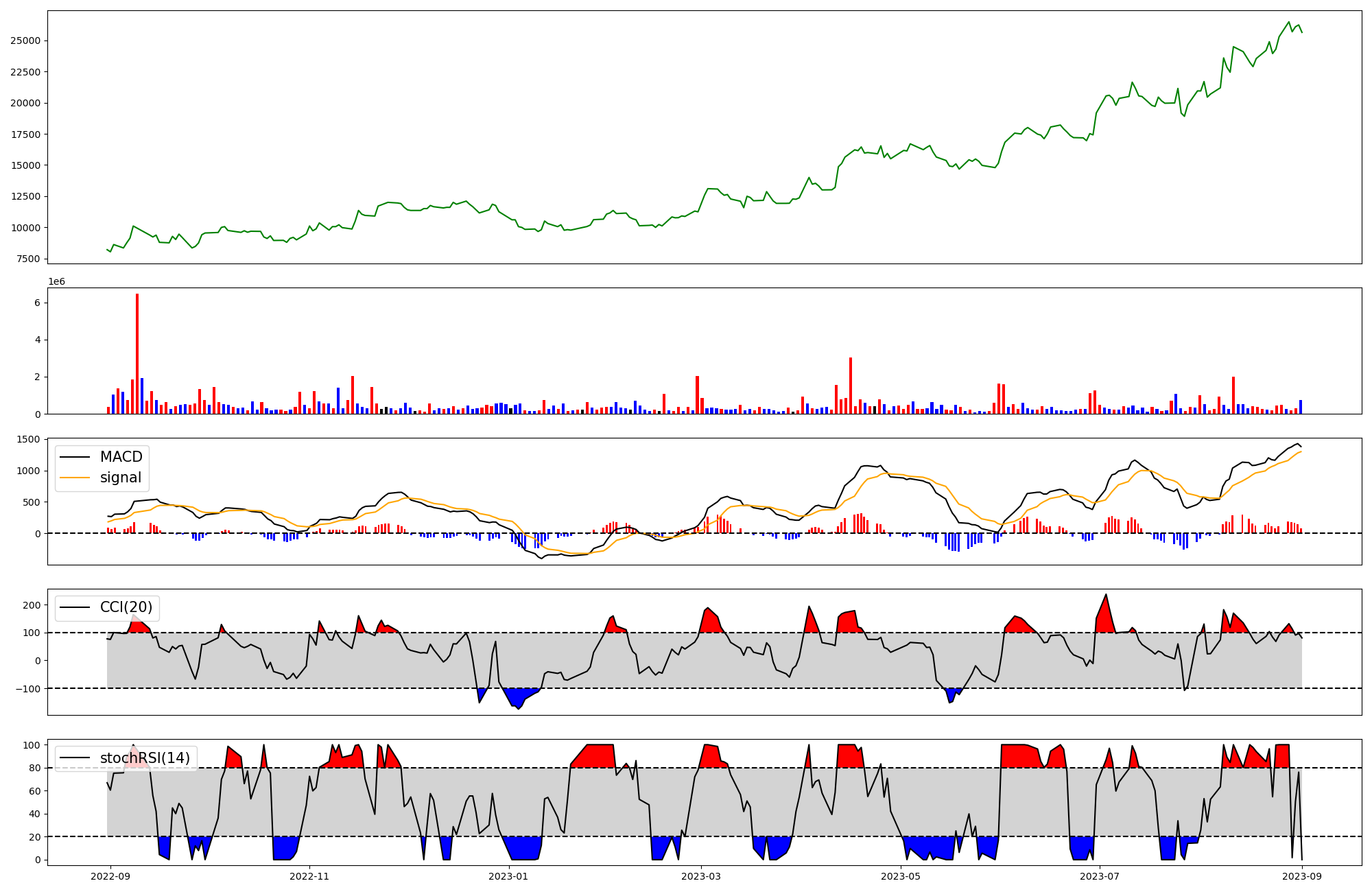Click the MACD legend label
The height and width of the screenshot is (892, 1372).
pyautogui.click(x=121, y=457)
